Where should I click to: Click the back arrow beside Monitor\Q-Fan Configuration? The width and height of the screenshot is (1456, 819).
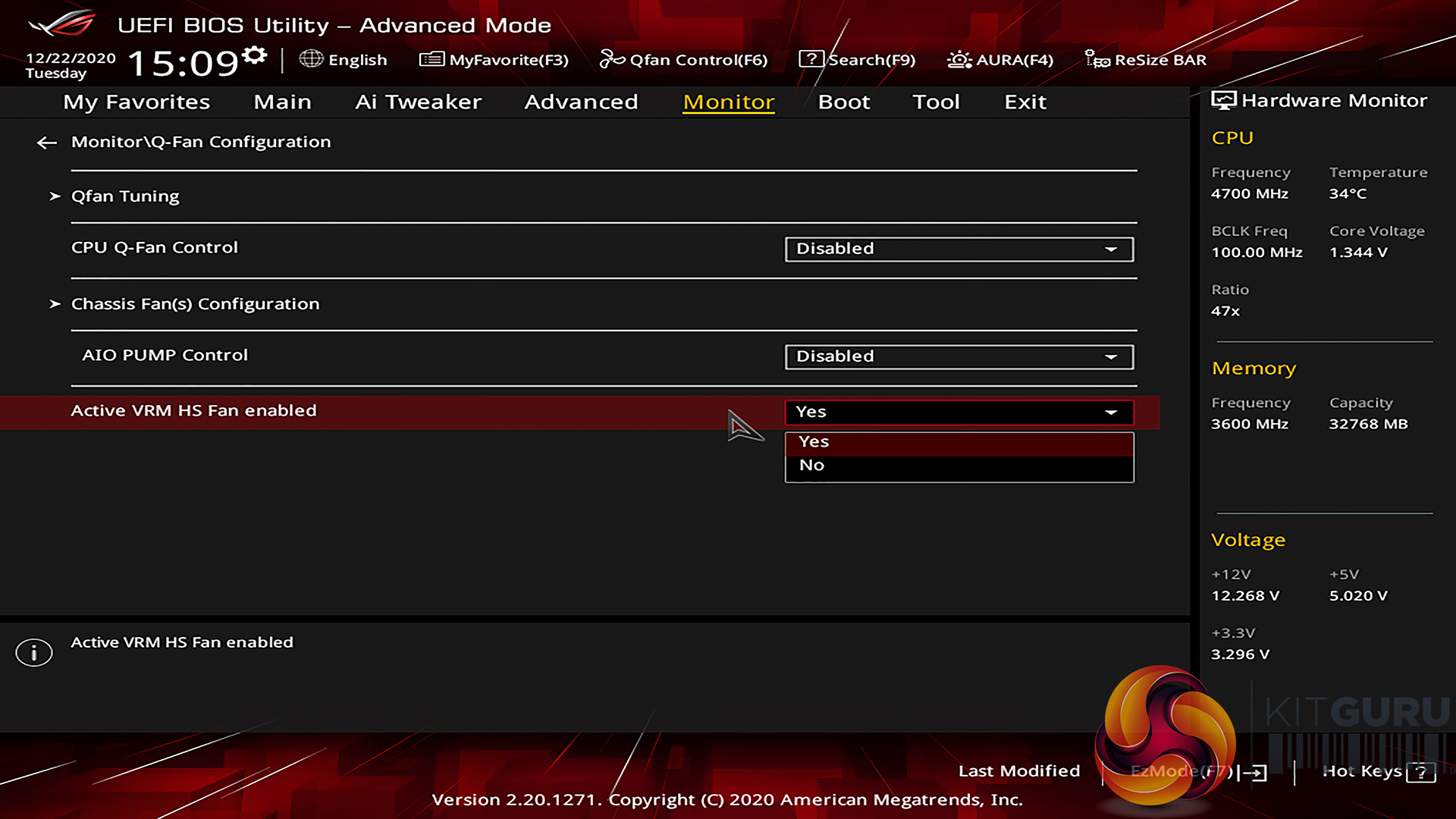(x=47, y=143)
